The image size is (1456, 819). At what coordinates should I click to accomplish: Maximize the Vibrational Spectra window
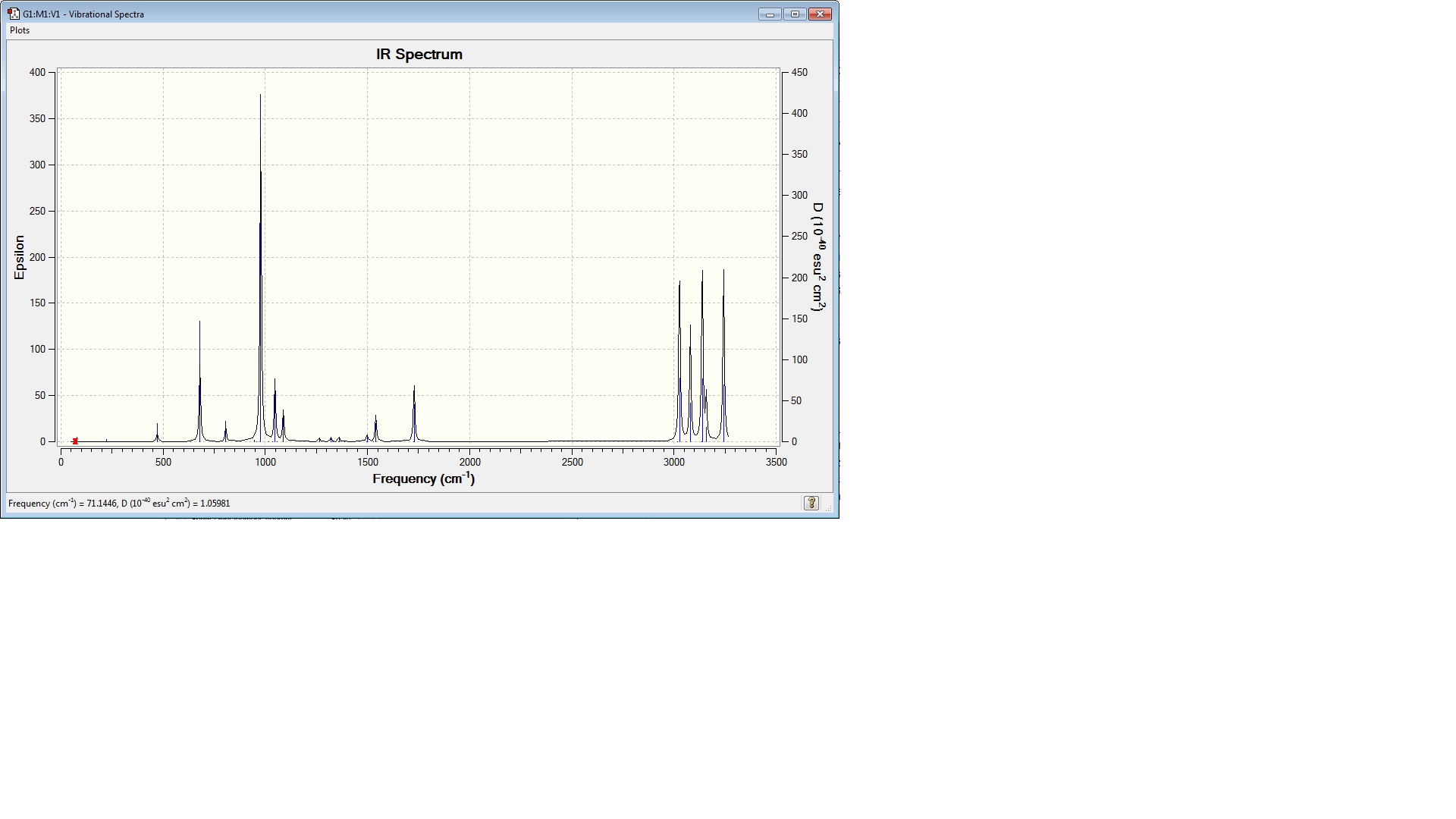click(x=795, y=14)
